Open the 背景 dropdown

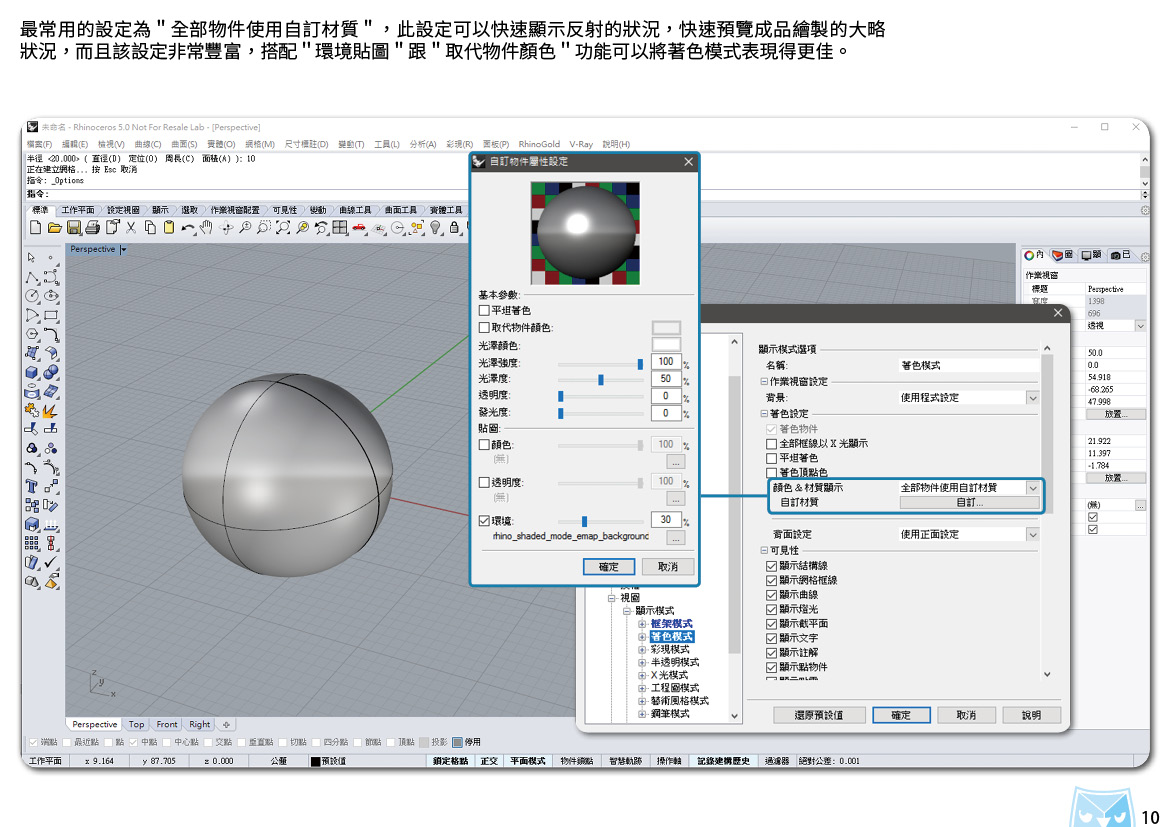(x=1033, y=398)
